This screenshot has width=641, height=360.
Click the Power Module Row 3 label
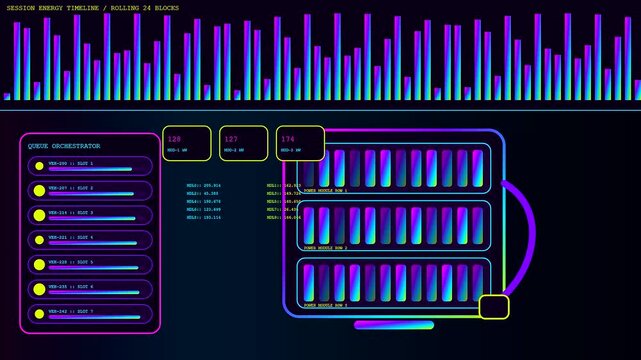325,305
